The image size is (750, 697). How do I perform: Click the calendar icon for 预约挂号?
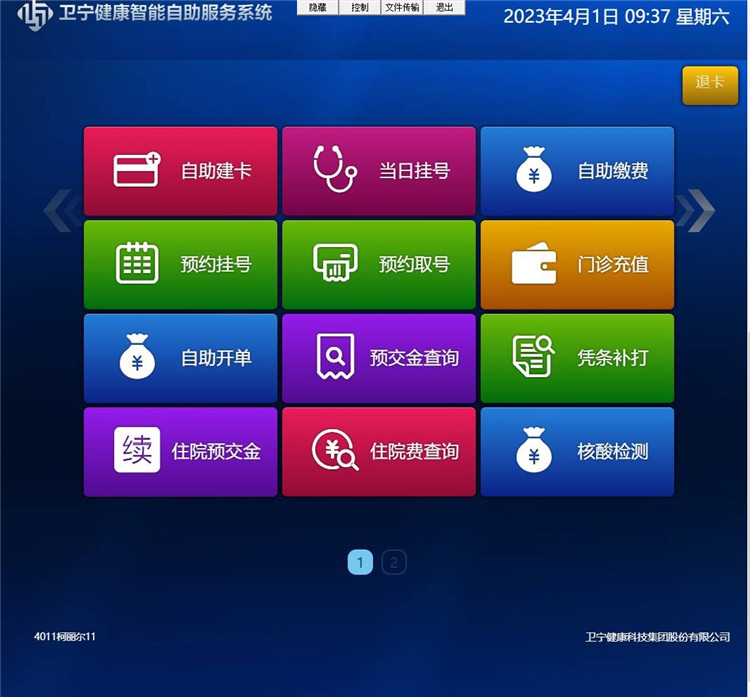pos(137,263)
